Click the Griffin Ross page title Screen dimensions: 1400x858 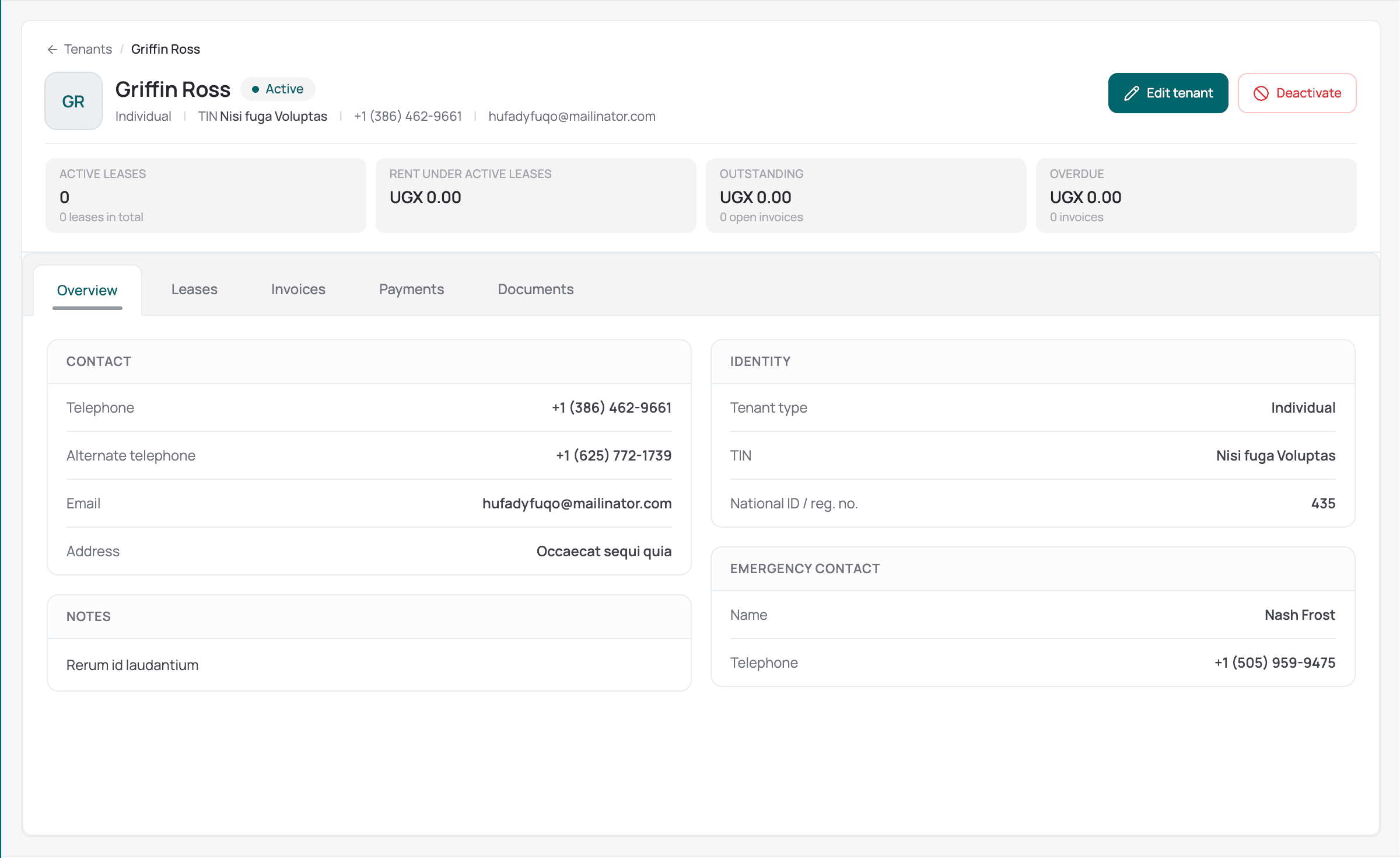coord(173,89)
